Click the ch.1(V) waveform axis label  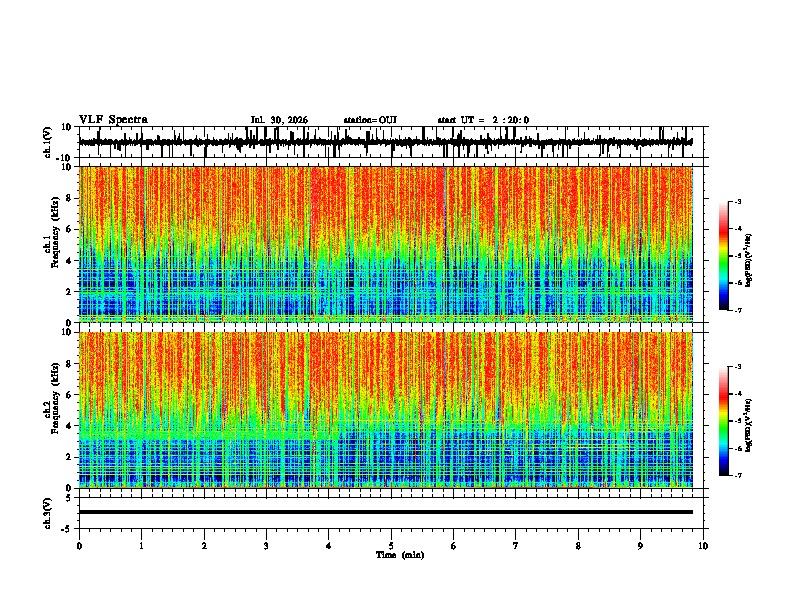coord(48,142)
